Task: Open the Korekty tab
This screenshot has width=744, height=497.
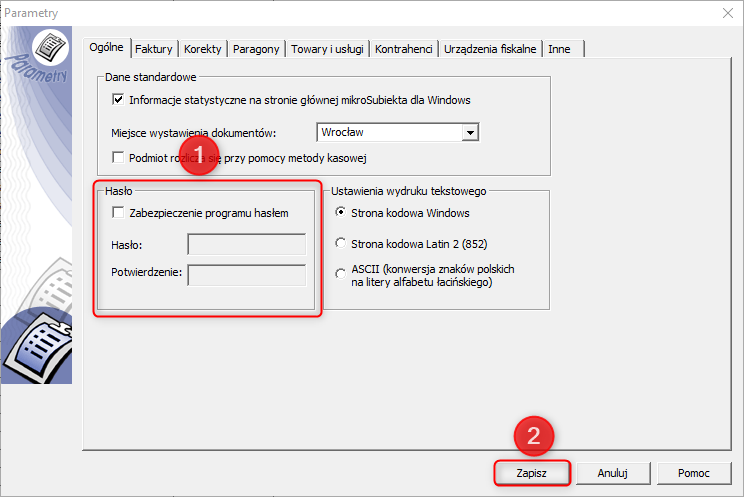Action: [203, 49]
